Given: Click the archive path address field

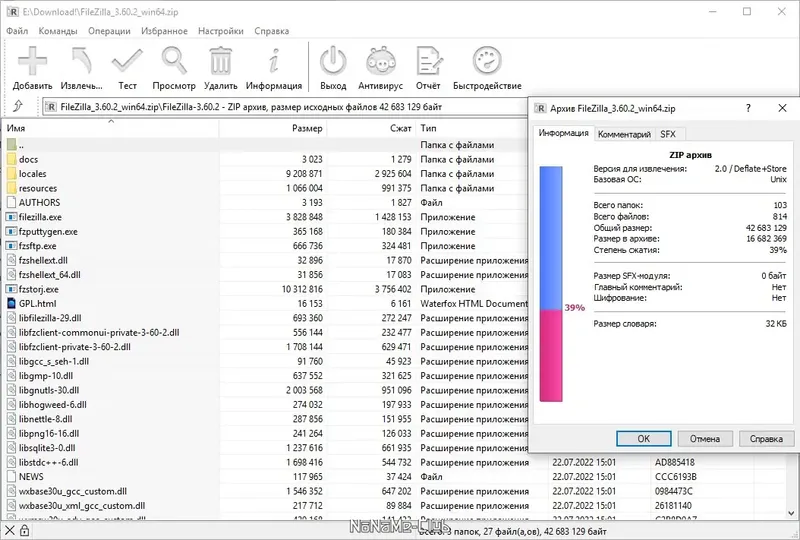Looking at the screenshot, I should pyautogui.click(x=286, y=107).
